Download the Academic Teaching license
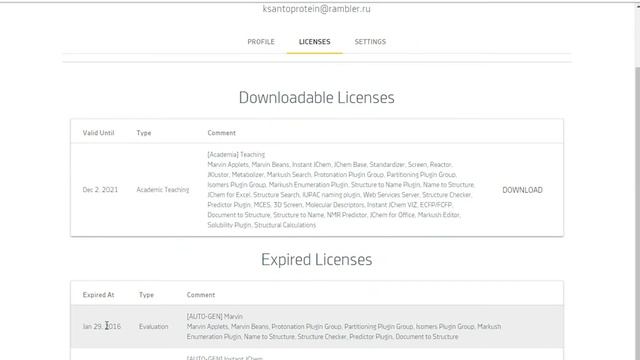Screen dimensions: 640x360 tap(522, 190)
